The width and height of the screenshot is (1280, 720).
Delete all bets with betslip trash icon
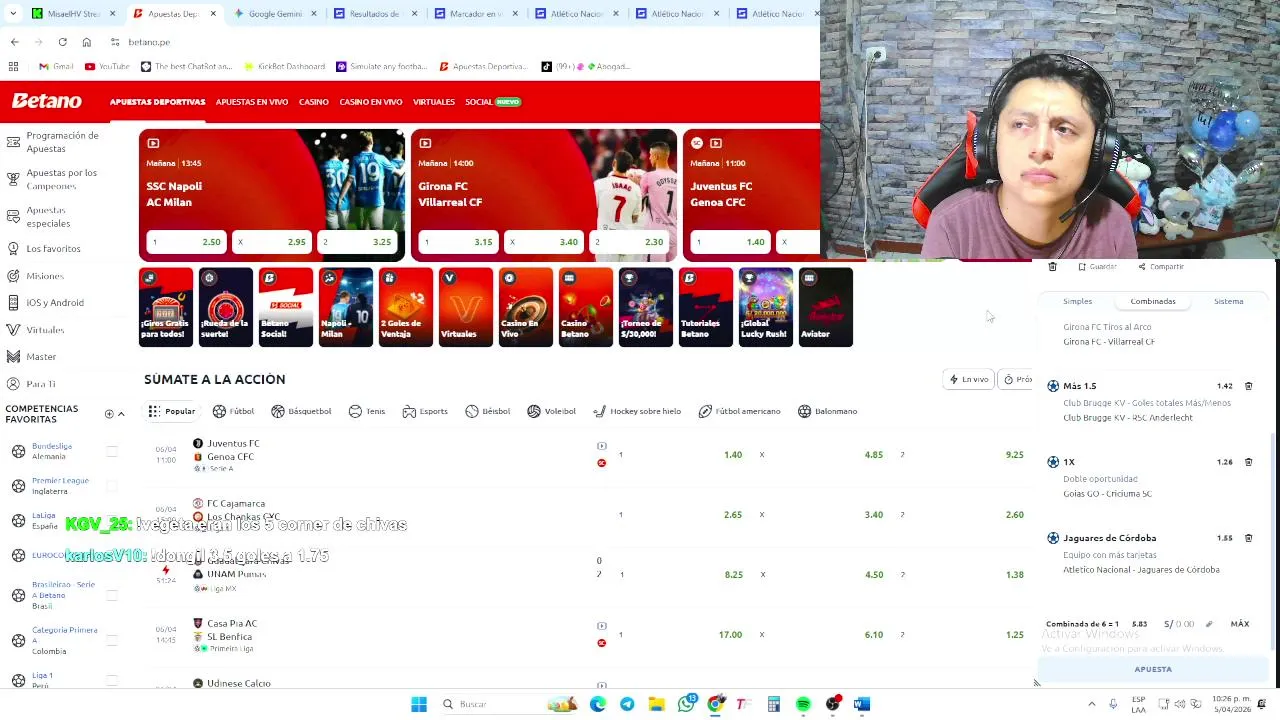1052,267
